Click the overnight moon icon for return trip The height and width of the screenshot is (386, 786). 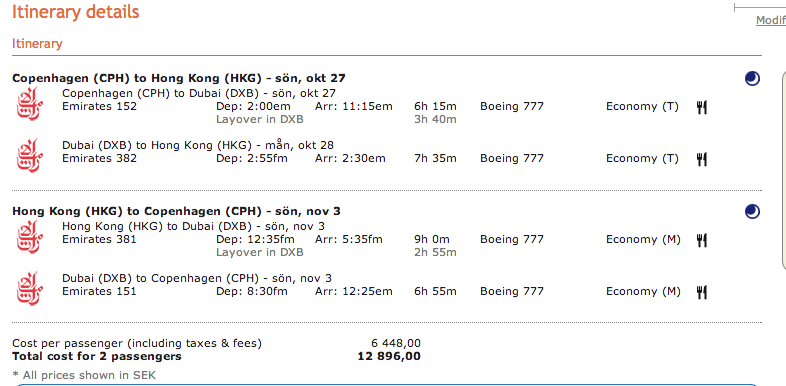752,212
